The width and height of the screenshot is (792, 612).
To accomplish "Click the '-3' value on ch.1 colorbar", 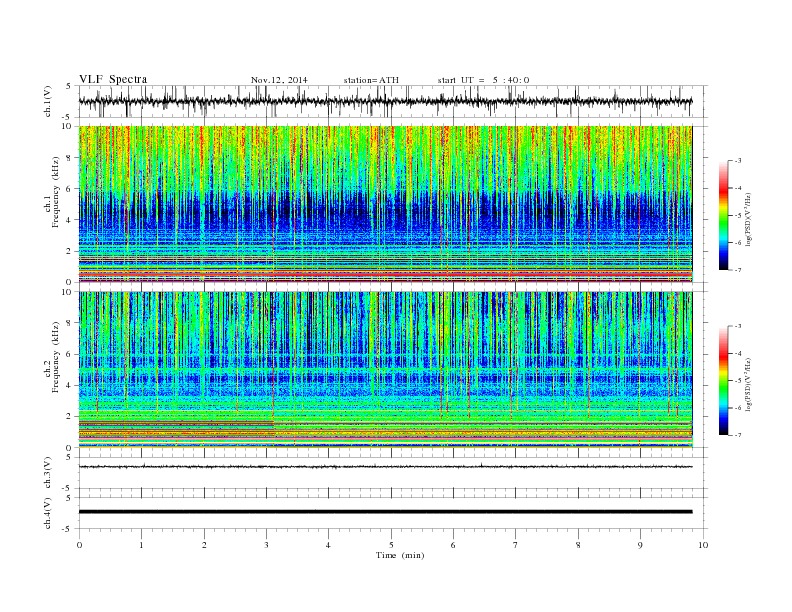I will coord(737,161).
